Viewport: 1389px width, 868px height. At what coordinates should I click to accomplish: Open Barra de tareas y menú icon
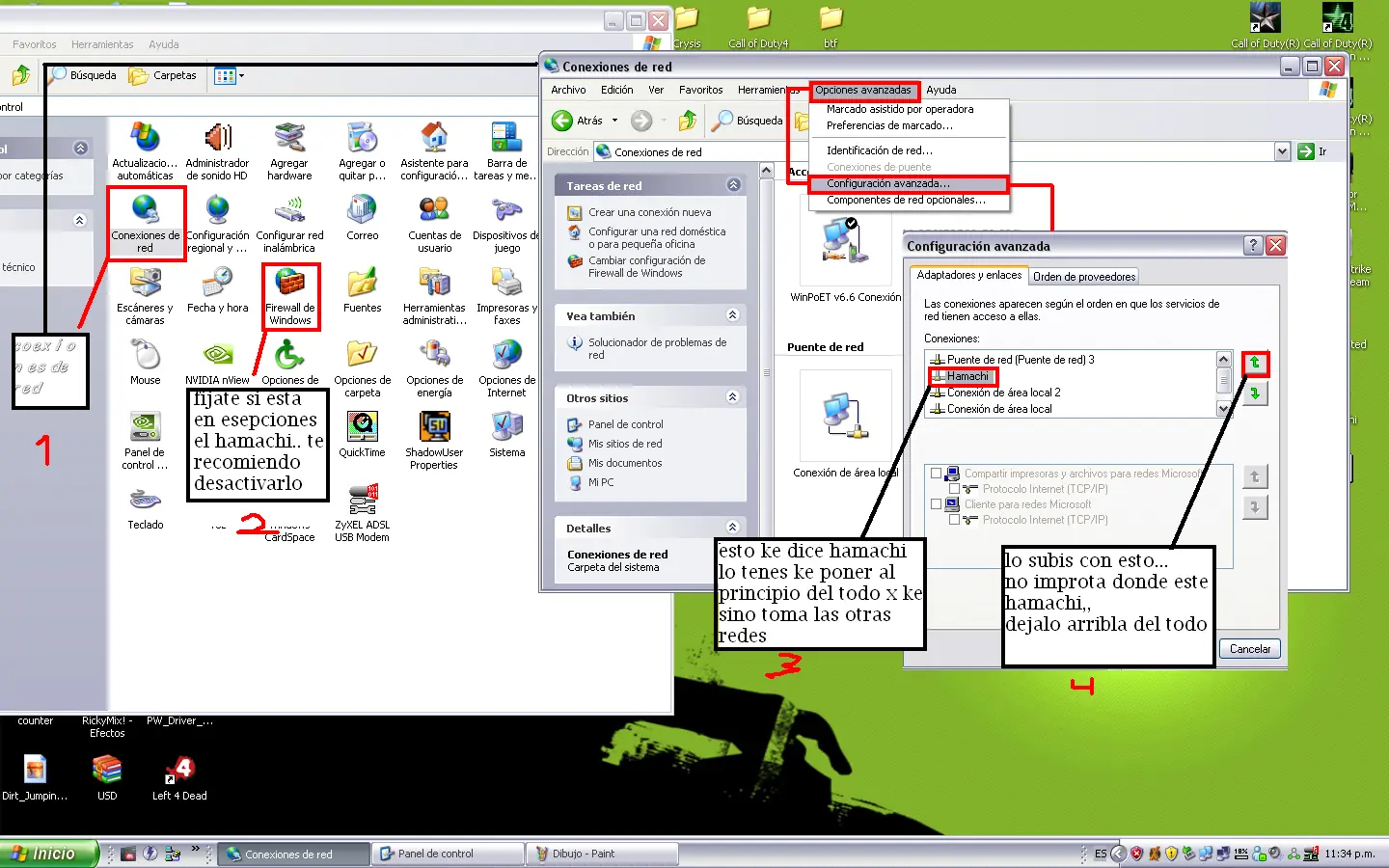(x=506, y=150)
